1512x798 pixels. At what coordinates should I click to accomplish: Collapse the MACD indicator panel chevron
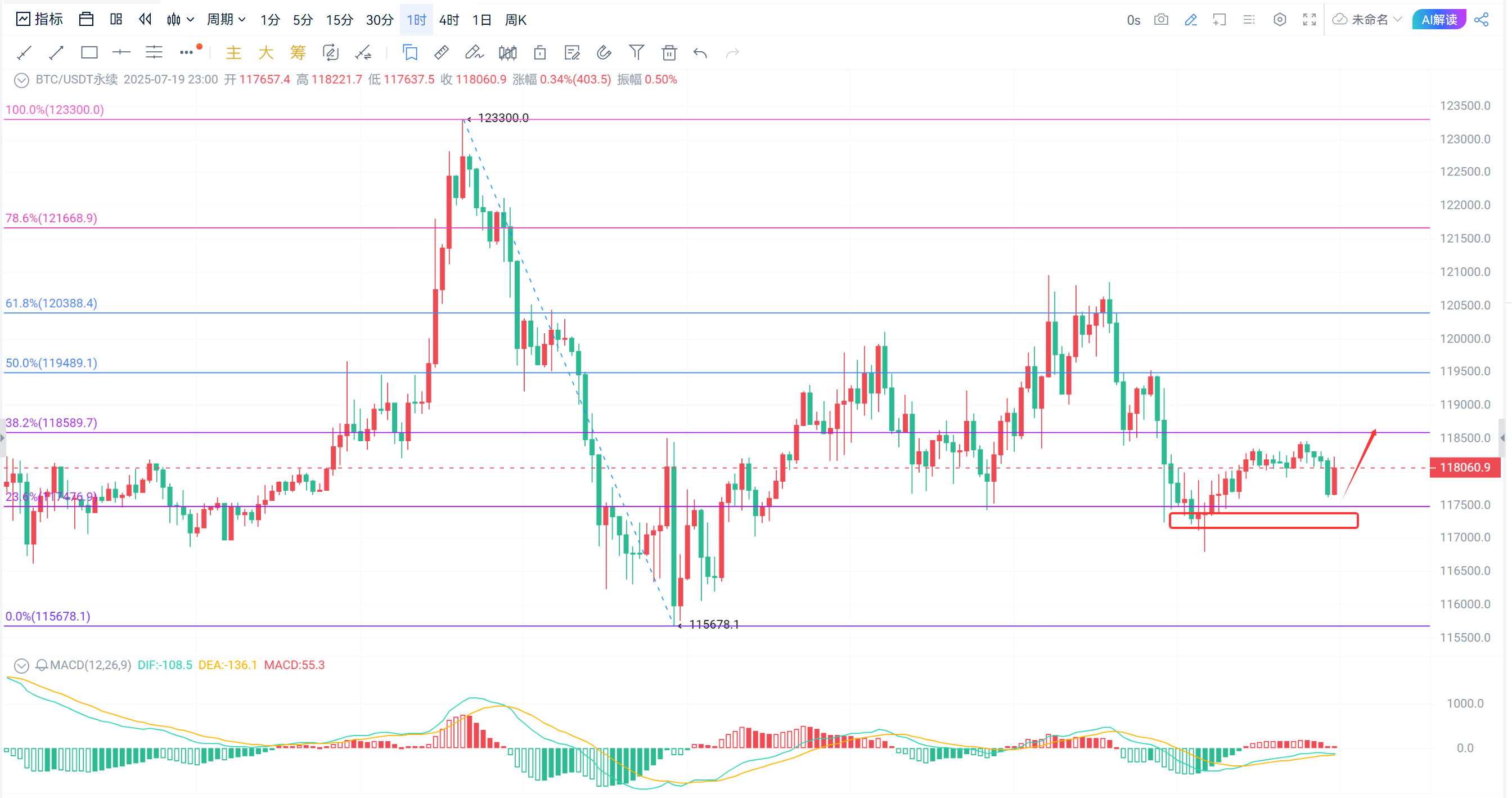pyautogui.click(x=22, y=666)
